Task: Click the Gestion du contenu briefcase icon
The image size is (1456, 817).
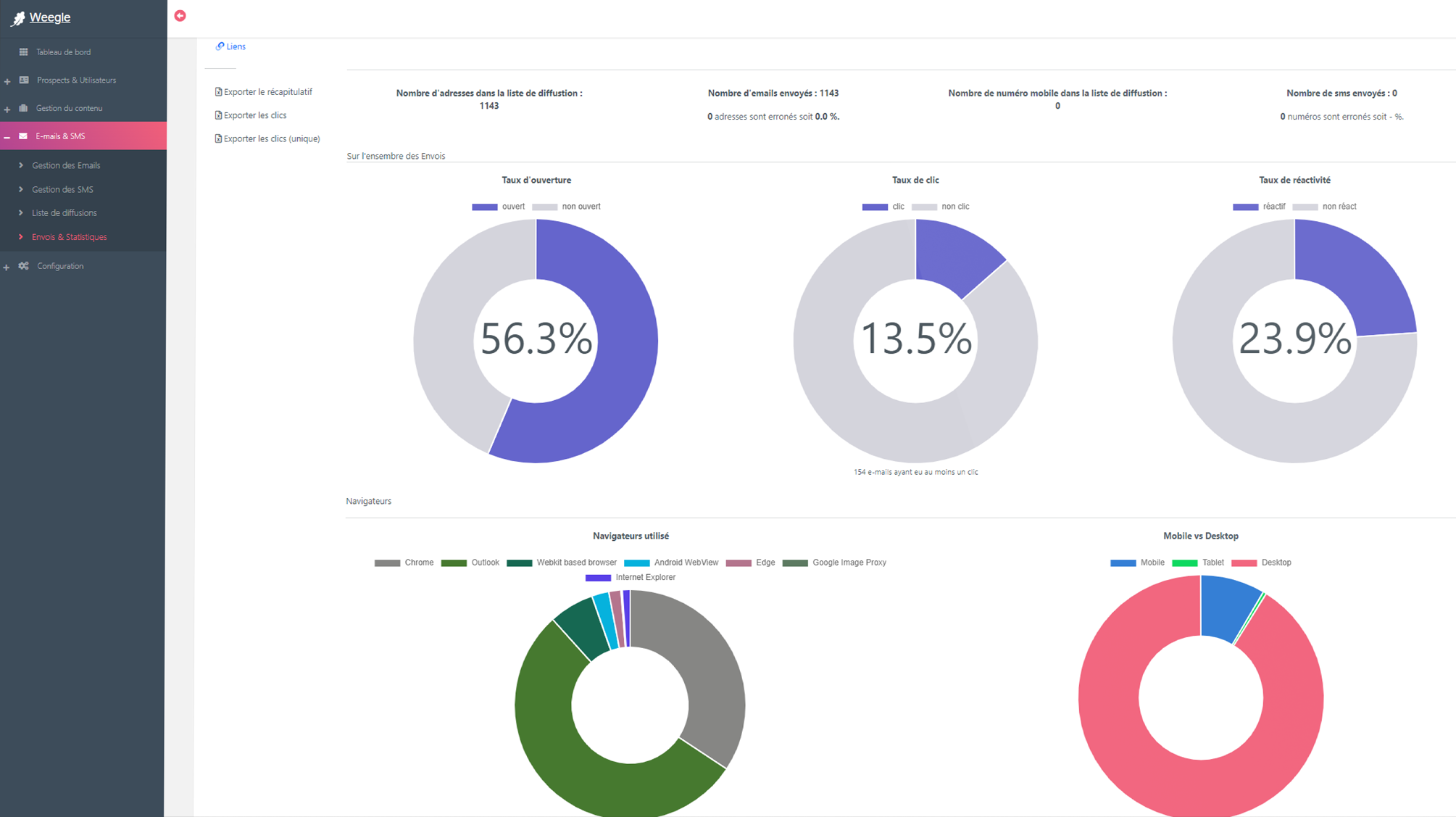Action: (23, 108)
